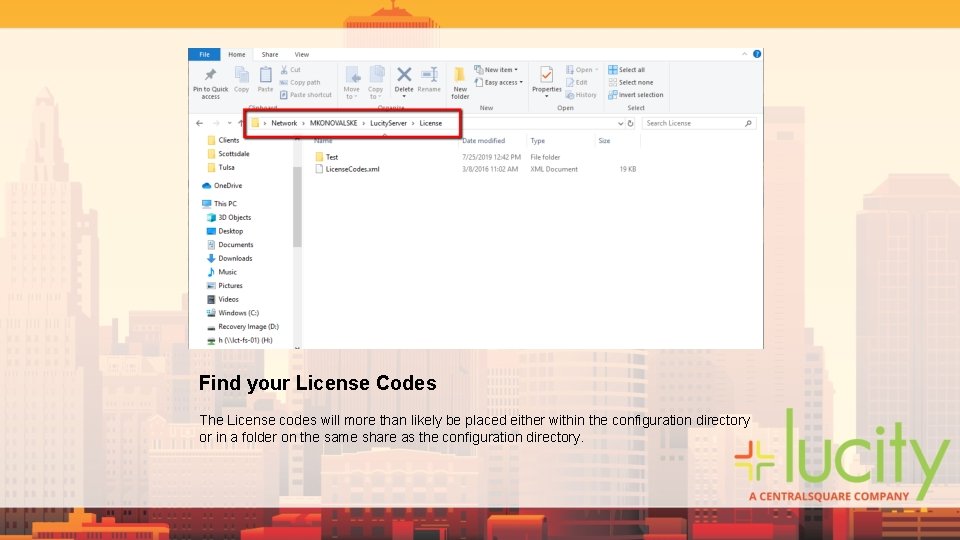Open 3D Objects in navigation pane
Image resolution: width=960 pixels, height=540 pixels.
click(x=234, y=217)
